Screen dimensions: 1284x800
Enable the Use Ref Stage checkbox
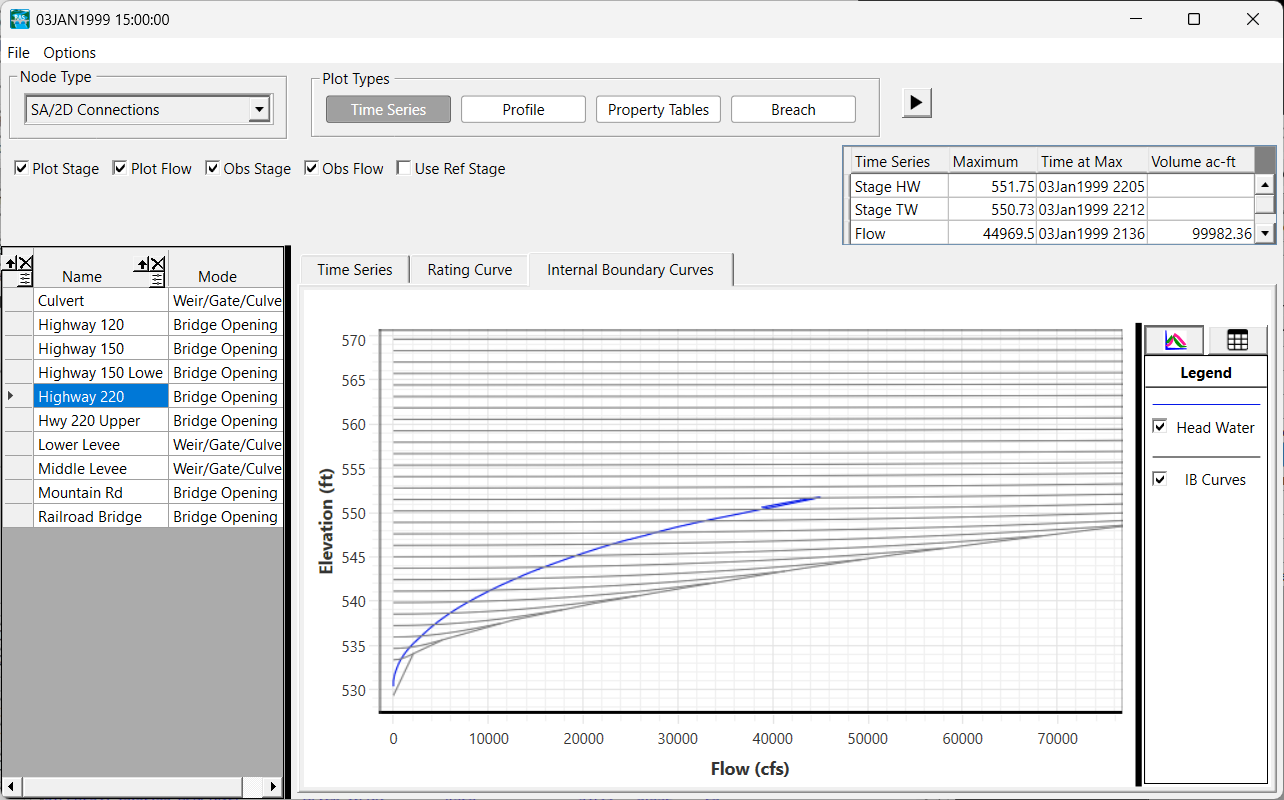point(404,169)
